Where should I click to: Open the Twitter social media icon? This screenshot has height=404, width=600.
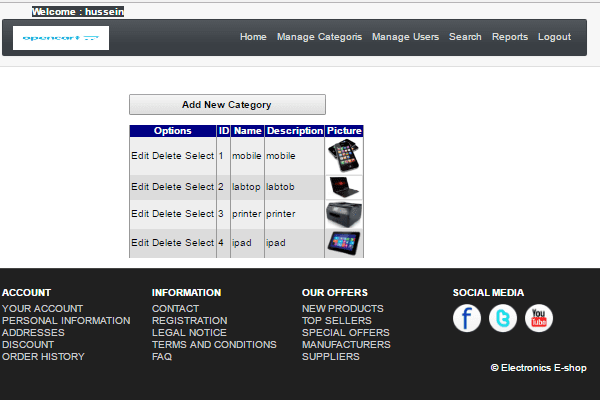pyautogui.click(x=503, y=318)
